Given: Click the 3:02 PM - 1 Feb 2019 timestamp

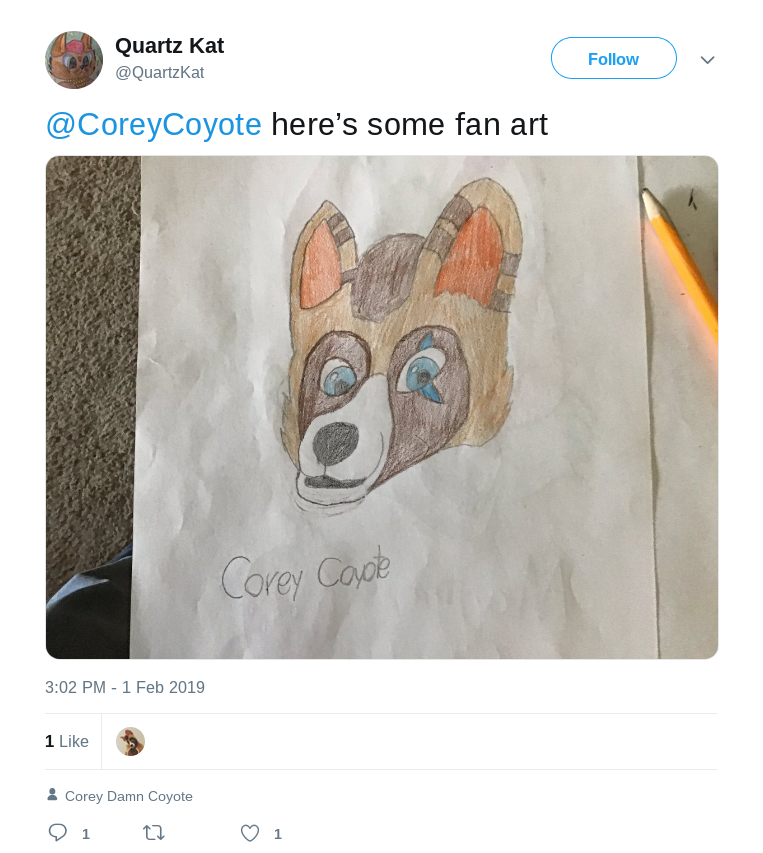Looking at the screenshot, I should point(125,687).
